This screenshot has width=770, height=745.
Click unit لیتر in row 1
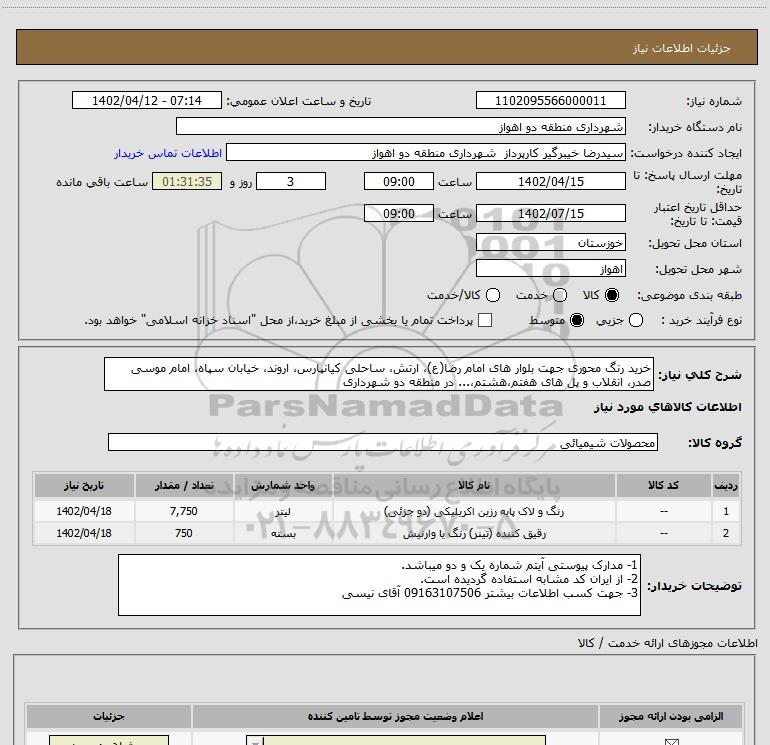click(x=283, y=511)
